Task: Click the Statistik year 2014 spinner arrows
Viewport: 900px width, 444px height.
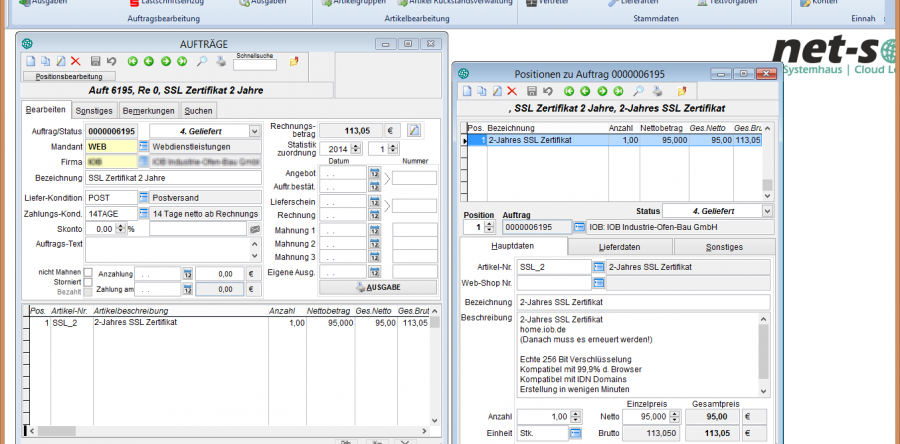Action: [356, 148]
